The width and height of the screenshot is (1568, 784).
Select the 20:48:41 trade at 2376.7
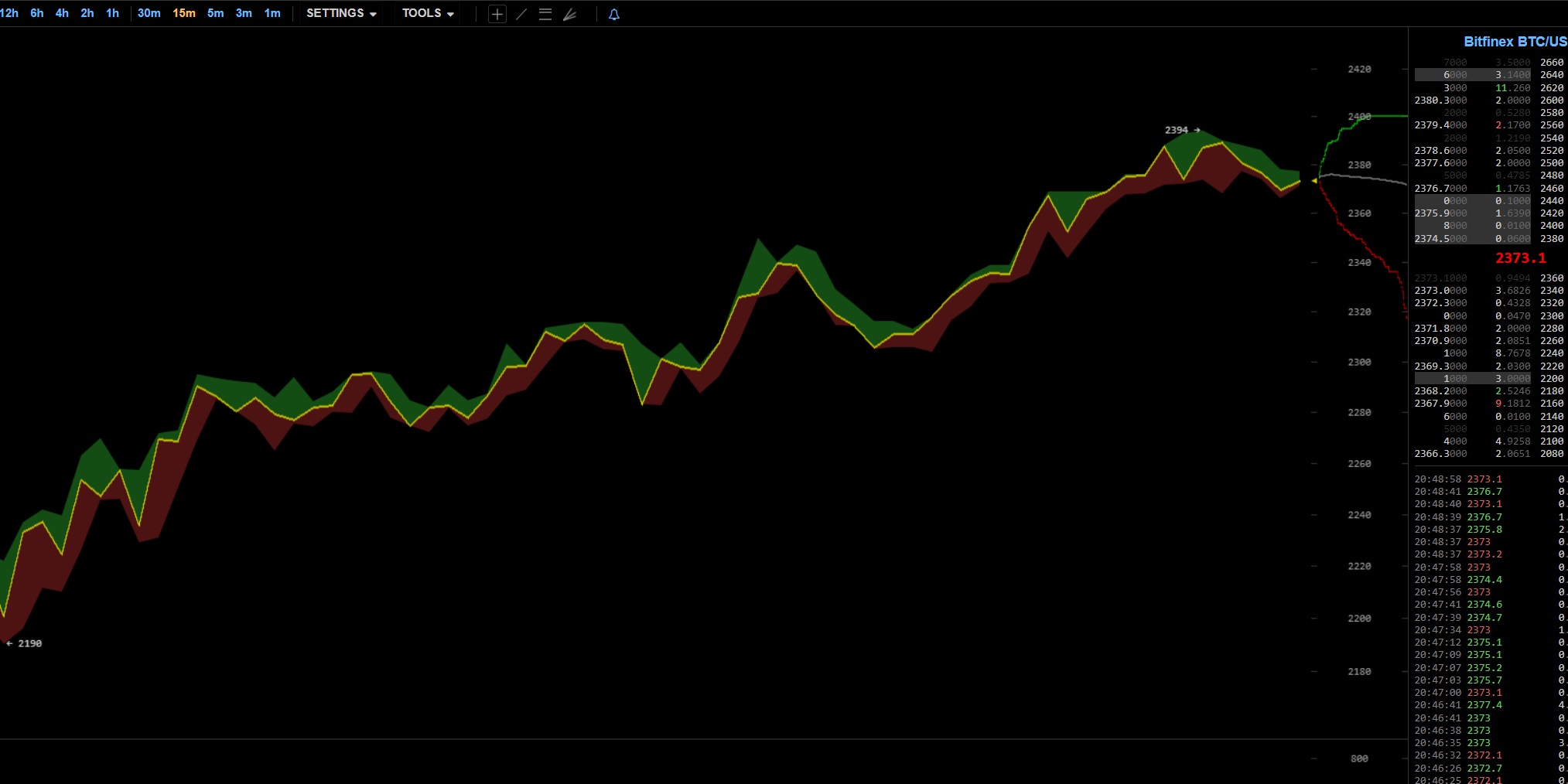coord(1491,492)
